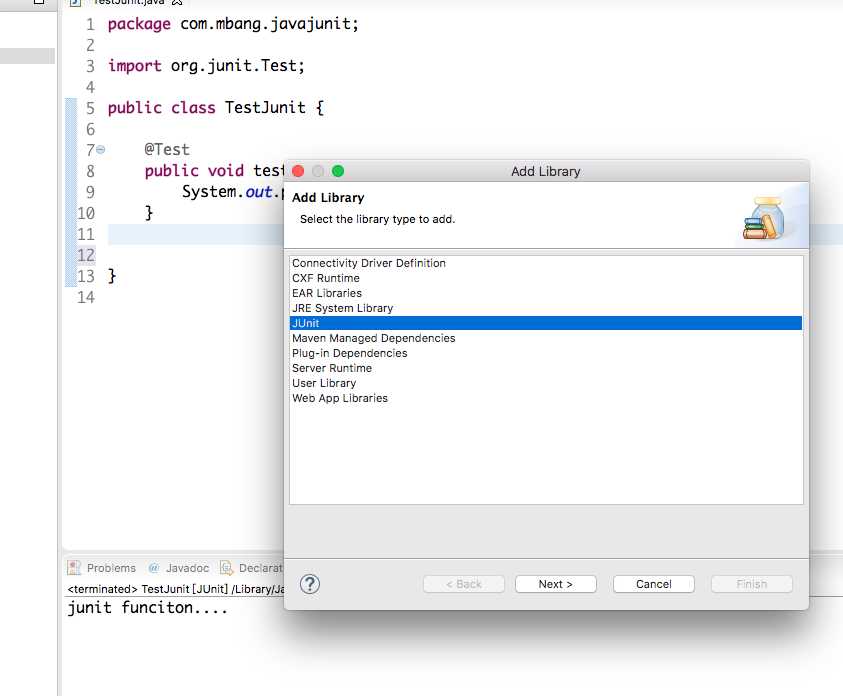Click terminated TestJunit console header

[x=176, y=589]
